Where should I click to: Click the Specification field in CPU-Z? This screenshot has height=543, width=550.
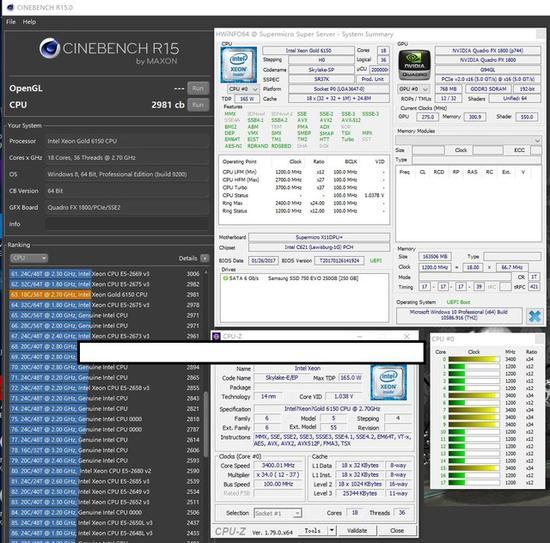click(332, 409)
